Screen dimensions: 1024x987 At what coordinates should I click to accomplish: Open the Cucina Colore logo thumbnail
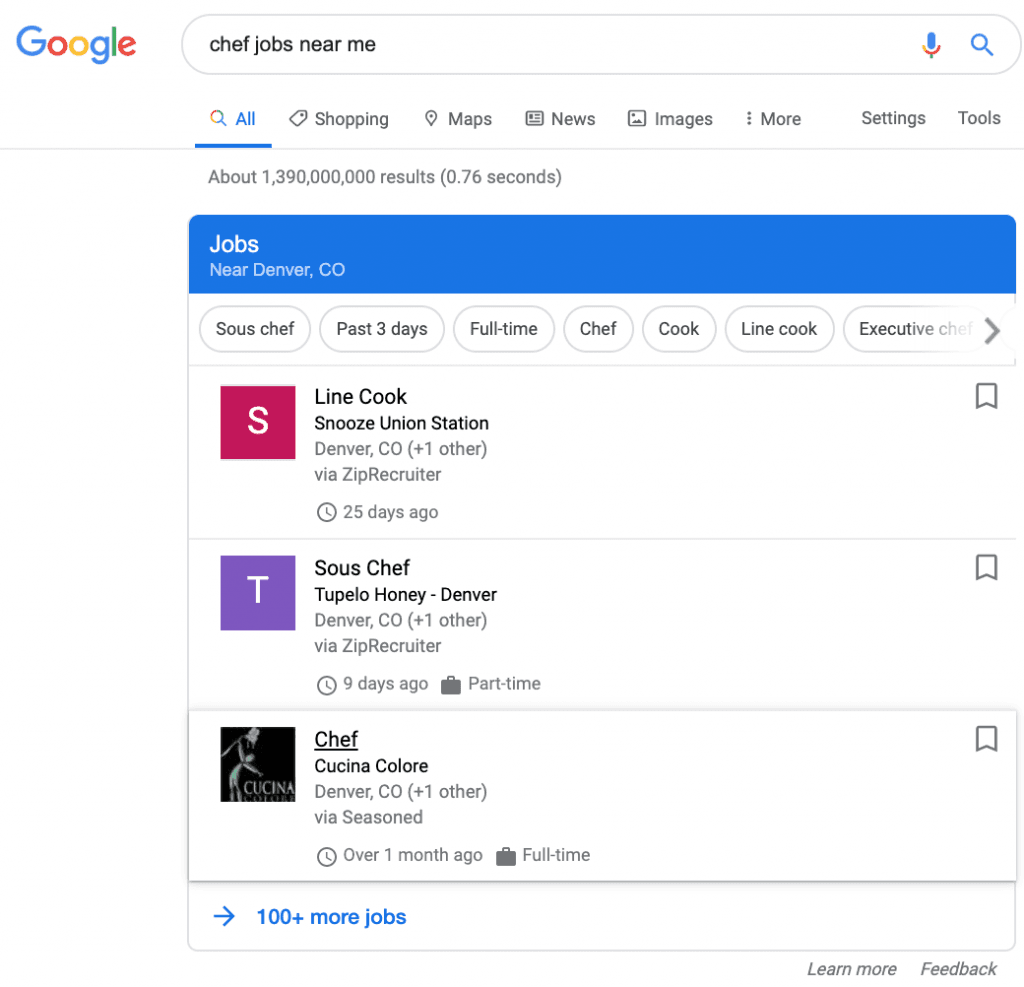click(258, 764)
